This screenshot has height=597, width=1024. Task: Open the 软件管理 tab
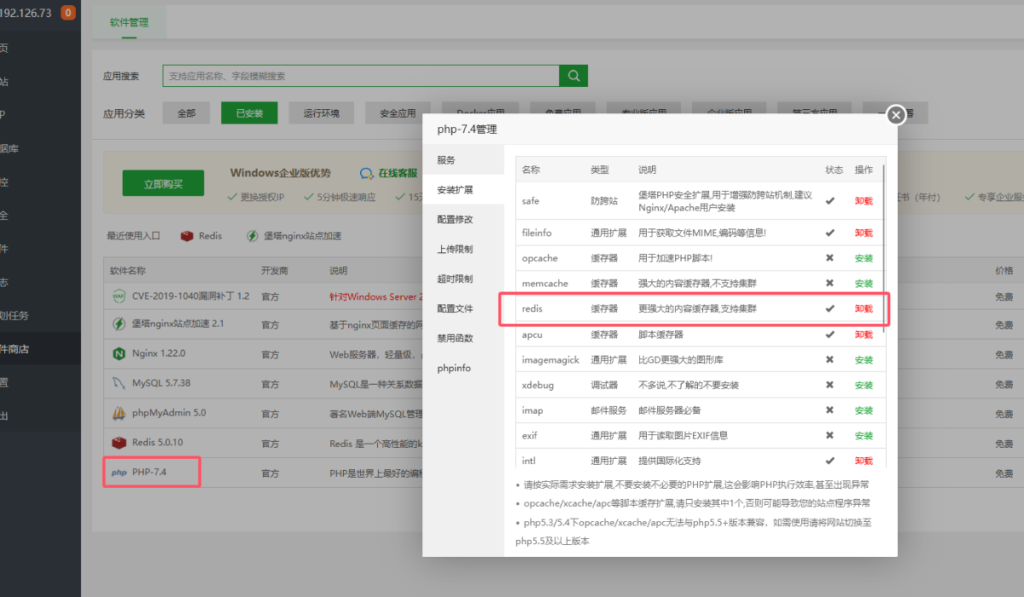tap(129, 22)
